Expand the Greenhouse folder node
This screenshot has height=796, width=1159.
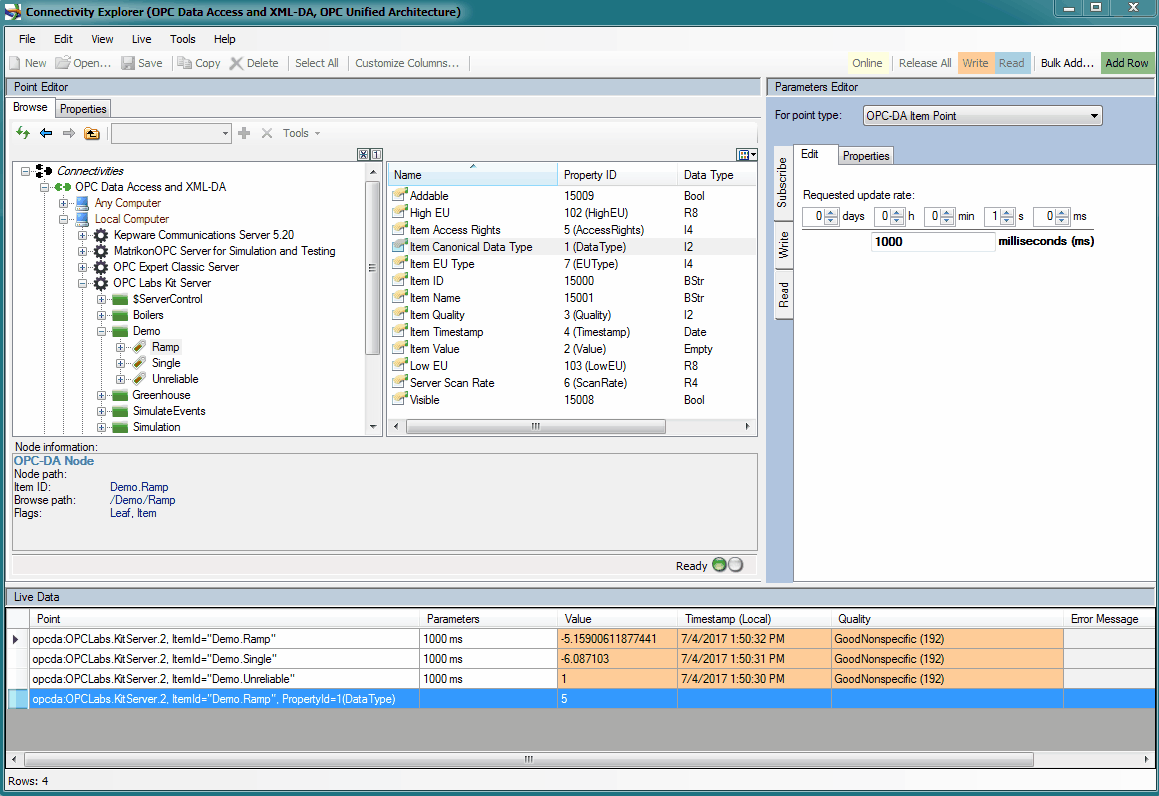(x=102, y=395)
